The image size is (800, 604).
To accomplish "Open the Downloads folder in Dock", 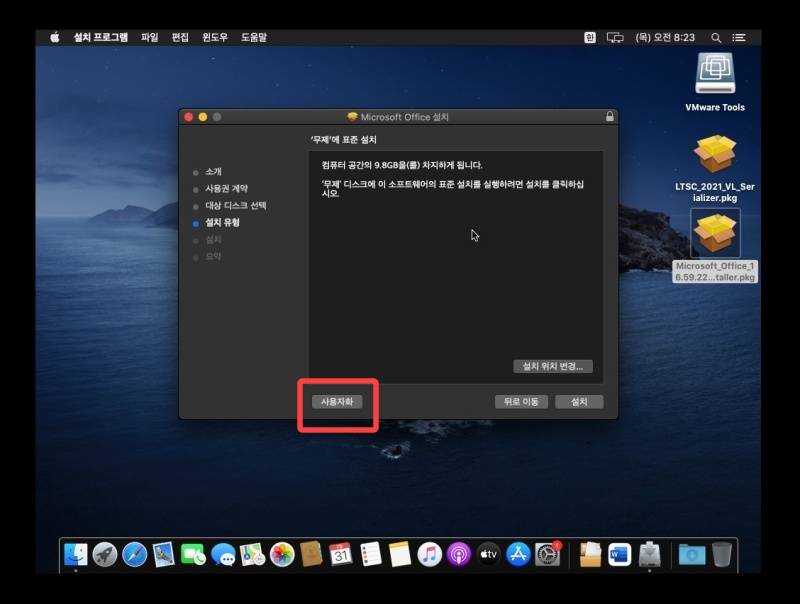I will click(x=692, y=555).
